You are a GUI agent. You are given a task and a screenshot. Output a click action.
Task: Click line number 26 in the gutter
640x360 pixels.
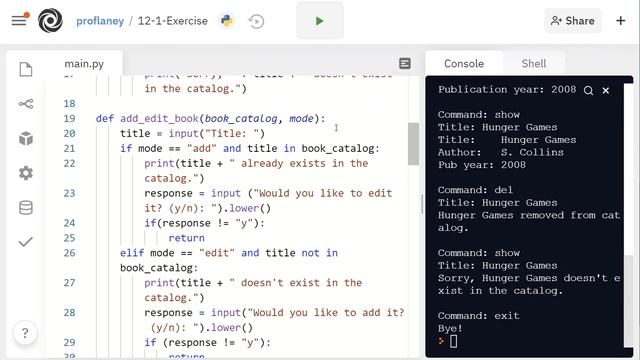69,253
